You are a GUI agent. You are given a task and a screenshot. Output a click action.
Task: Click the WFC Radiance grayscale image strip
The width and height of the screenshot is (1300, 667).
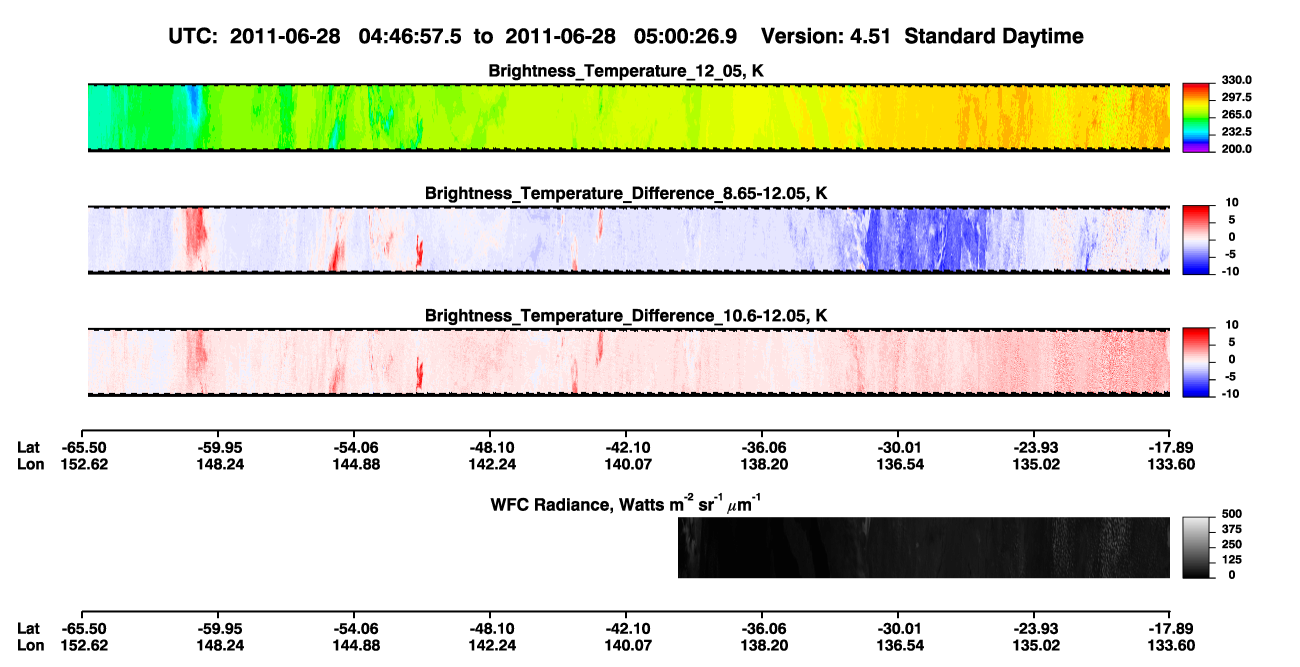click(924, 547)
